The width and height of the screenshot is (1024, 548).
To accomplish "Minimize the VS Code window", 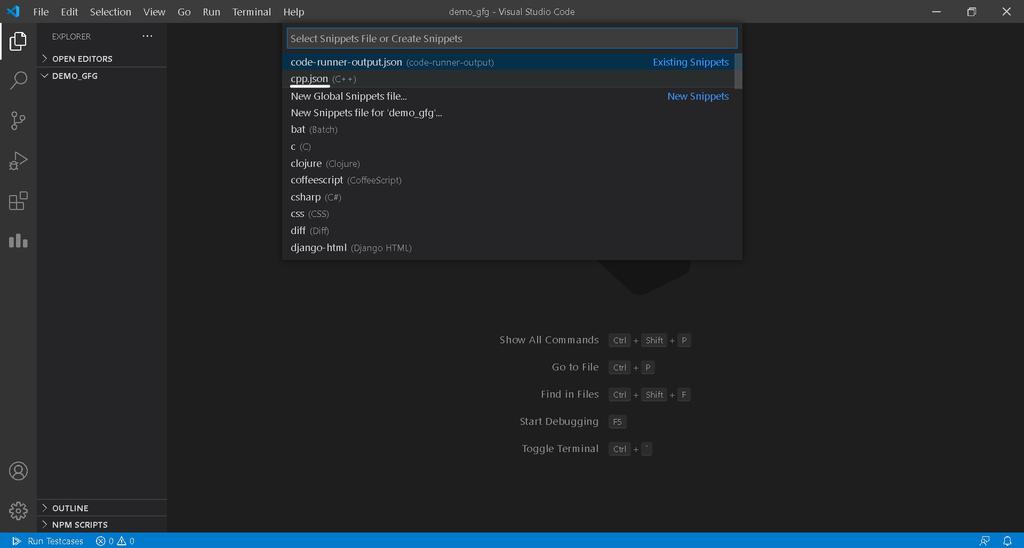I will 936,12.
